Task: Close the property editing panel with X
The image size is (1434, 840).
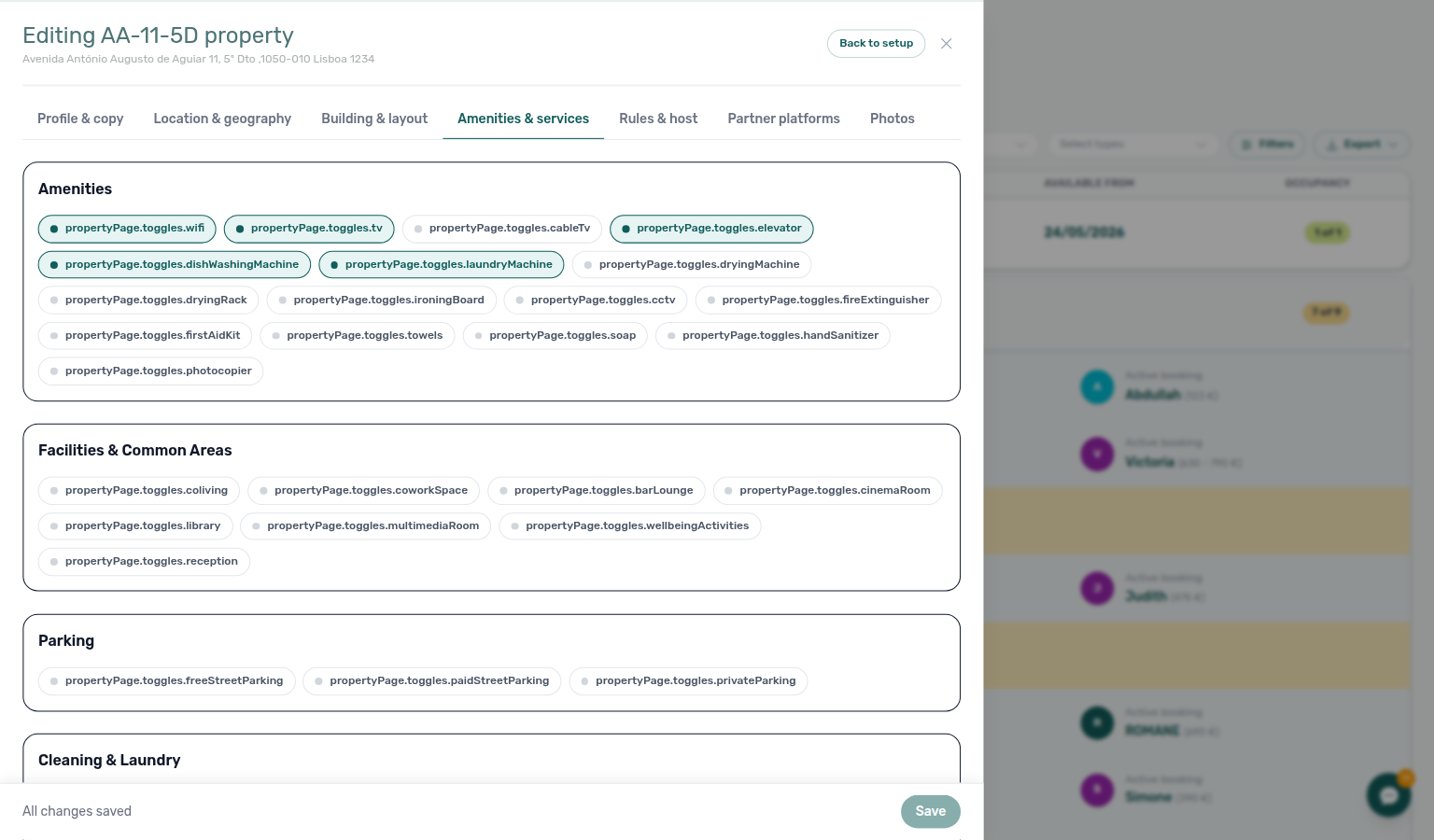Action: [946, 44]
